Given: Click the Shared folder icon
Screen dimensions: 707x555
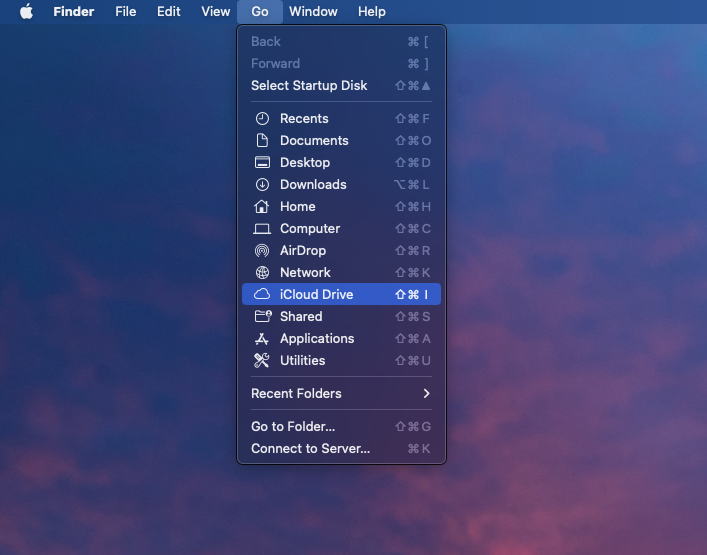Looking at the screenshot, I should point(263,316).
